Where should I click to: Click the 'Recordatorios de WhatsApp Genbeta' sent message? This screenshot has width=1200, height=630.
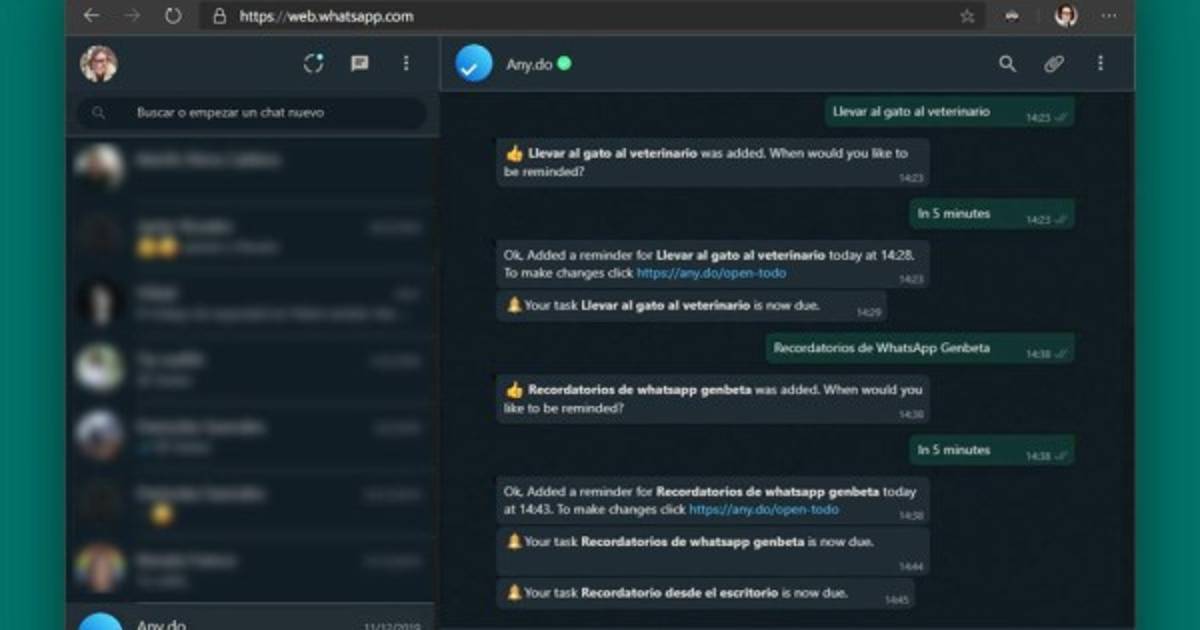pos(881,348)
